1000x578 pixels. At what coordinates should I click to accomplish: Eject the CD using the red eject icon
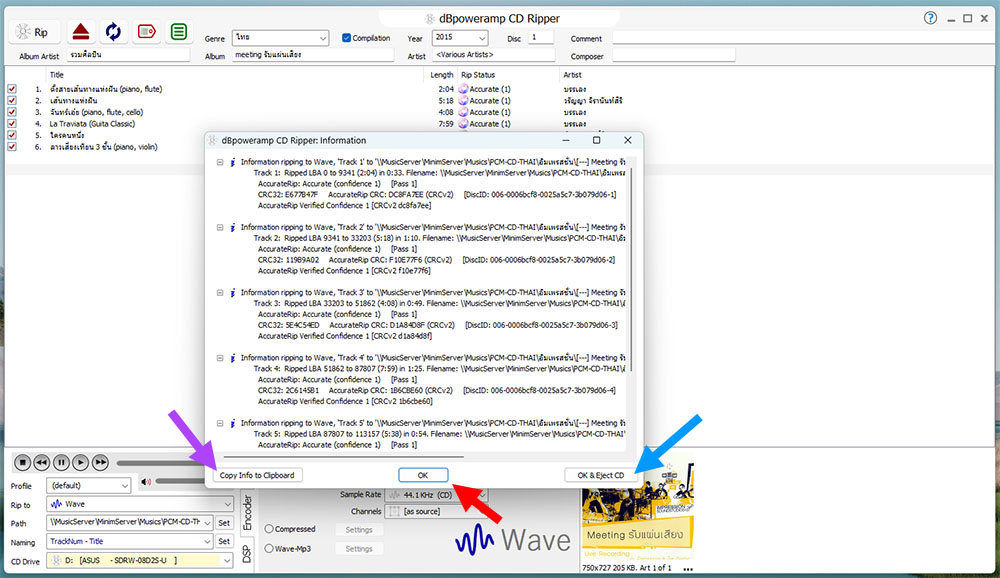[81, 32]
